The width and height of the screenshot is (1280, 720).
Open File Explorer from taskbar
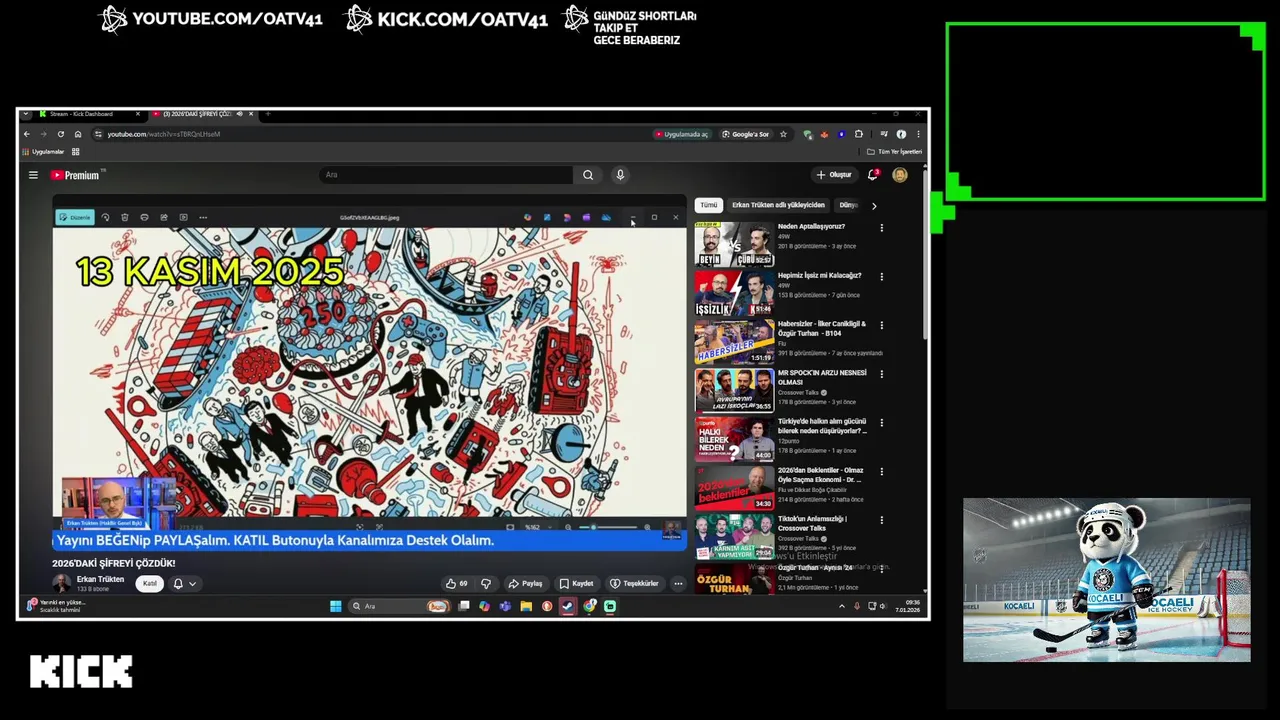click(x=526, y=606)
